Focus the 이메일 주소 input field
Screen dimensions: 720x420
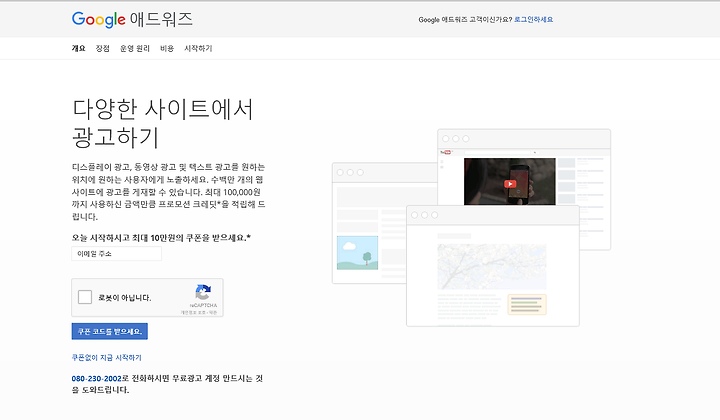tap(117, 254)
